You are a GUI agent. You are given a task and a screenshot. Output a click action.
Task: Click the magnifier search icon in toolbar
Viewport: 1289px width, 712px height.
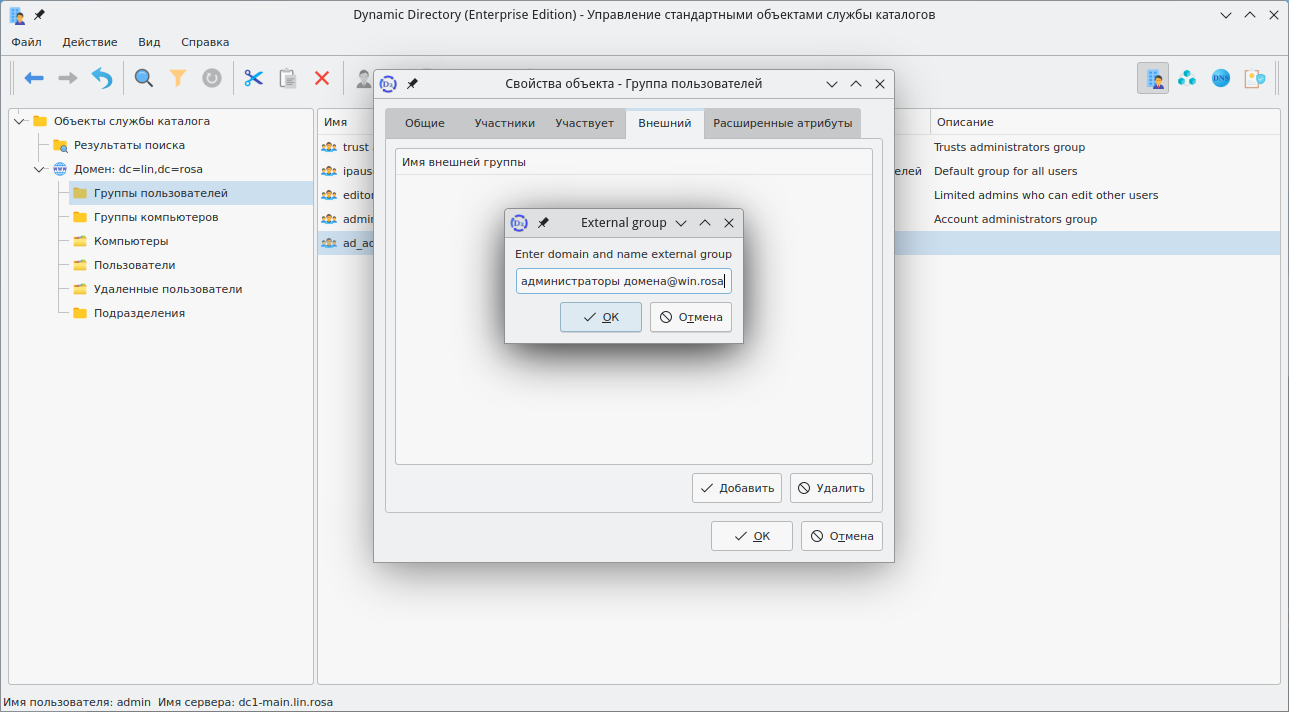pos(144,78)
